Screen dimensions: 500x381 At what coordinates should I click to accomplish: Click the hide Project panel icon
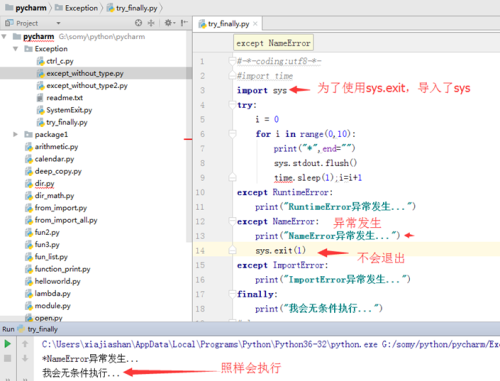click(183, 23)
